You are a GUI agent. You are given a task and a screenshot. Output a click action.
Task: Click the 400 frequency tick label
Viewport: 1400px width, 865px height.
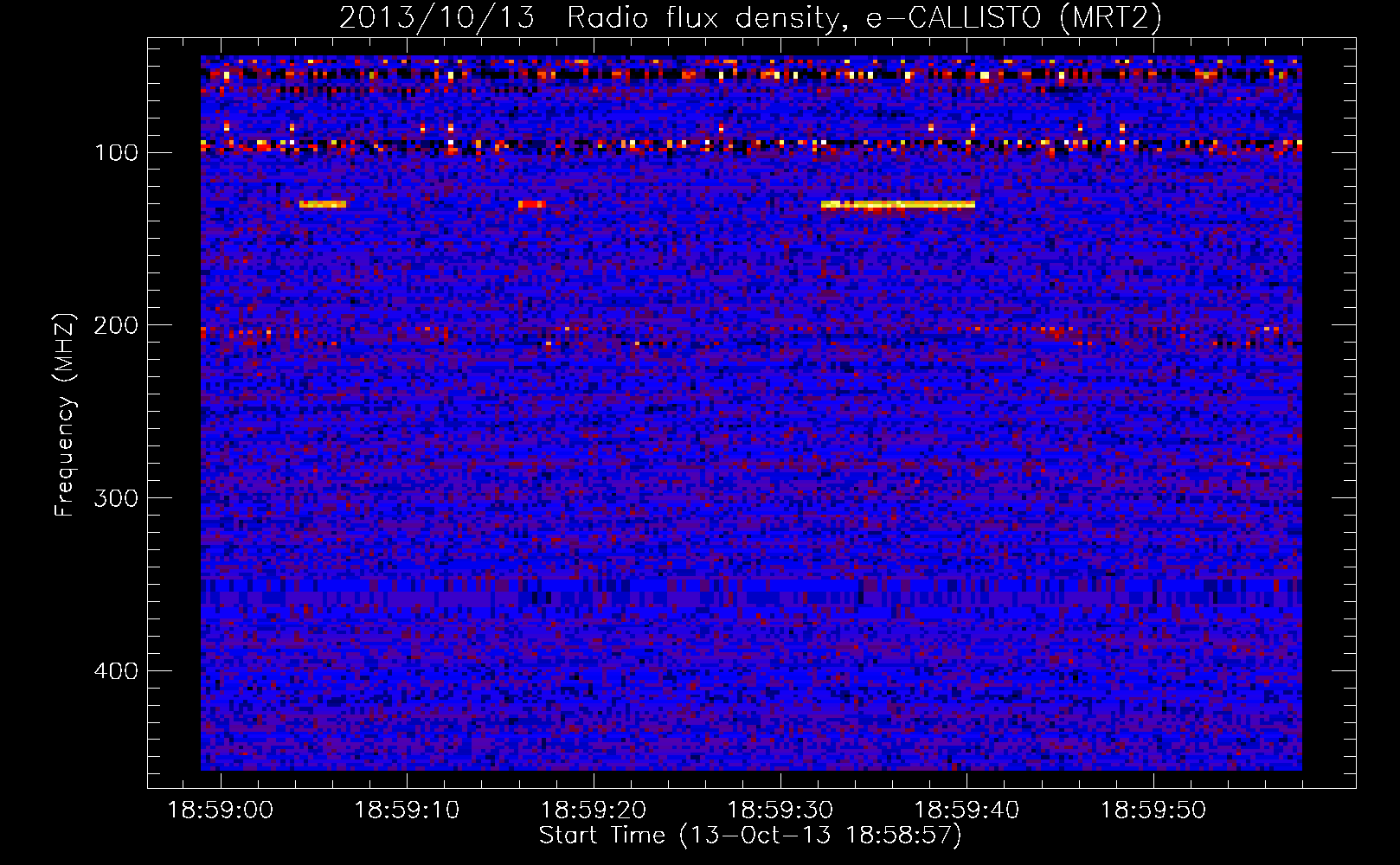(116, 671)
